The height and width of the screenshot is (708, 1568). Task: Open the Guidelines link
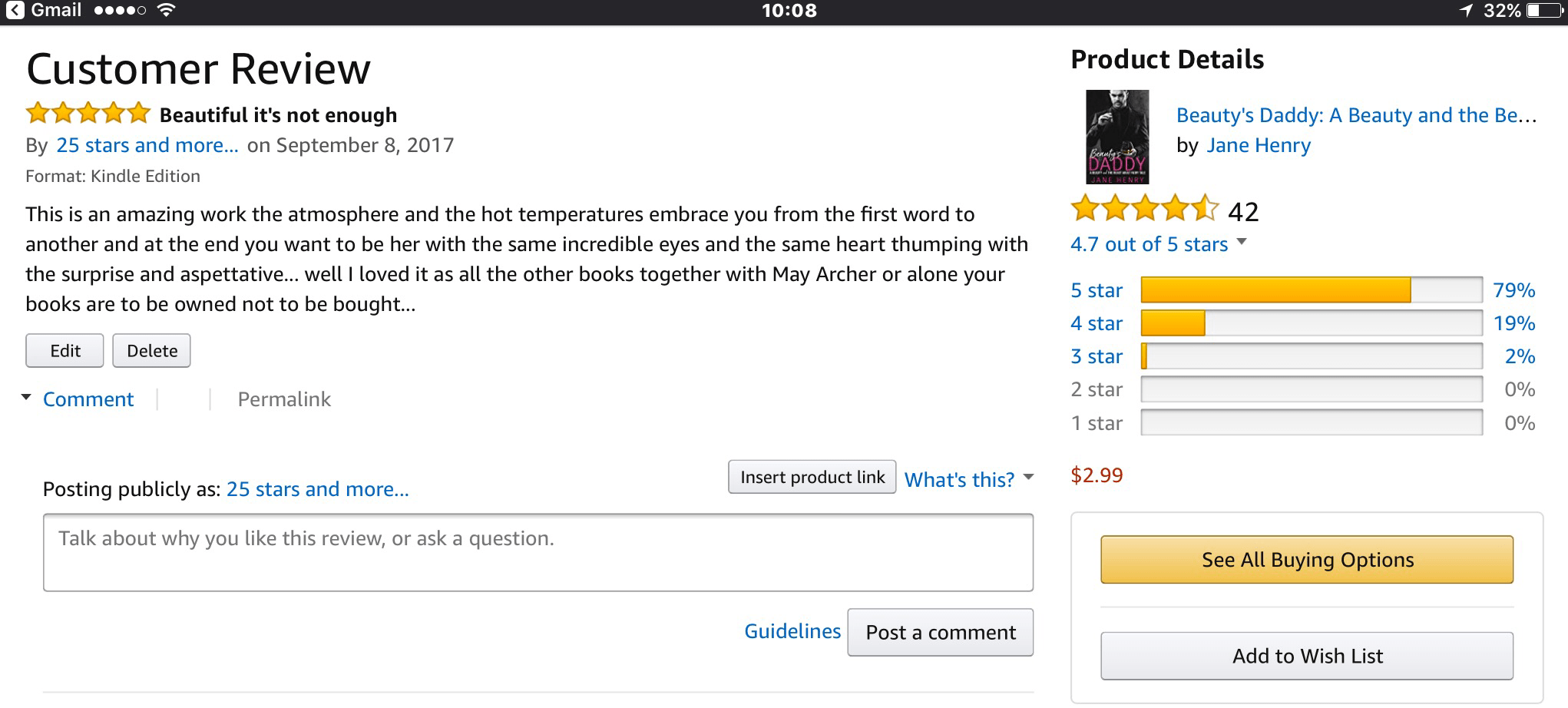tap(792, 631)
